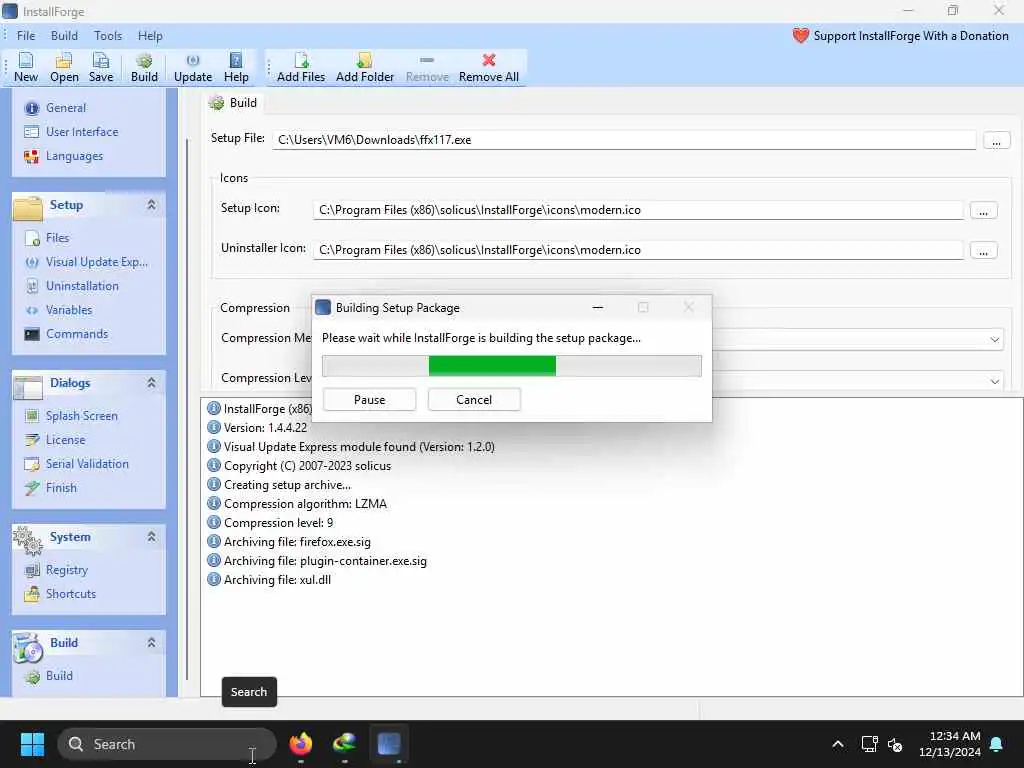The height and width of the screenshot is (768, 1024).
Task: Click the taskbar Search box
Action: coord(167,744)
